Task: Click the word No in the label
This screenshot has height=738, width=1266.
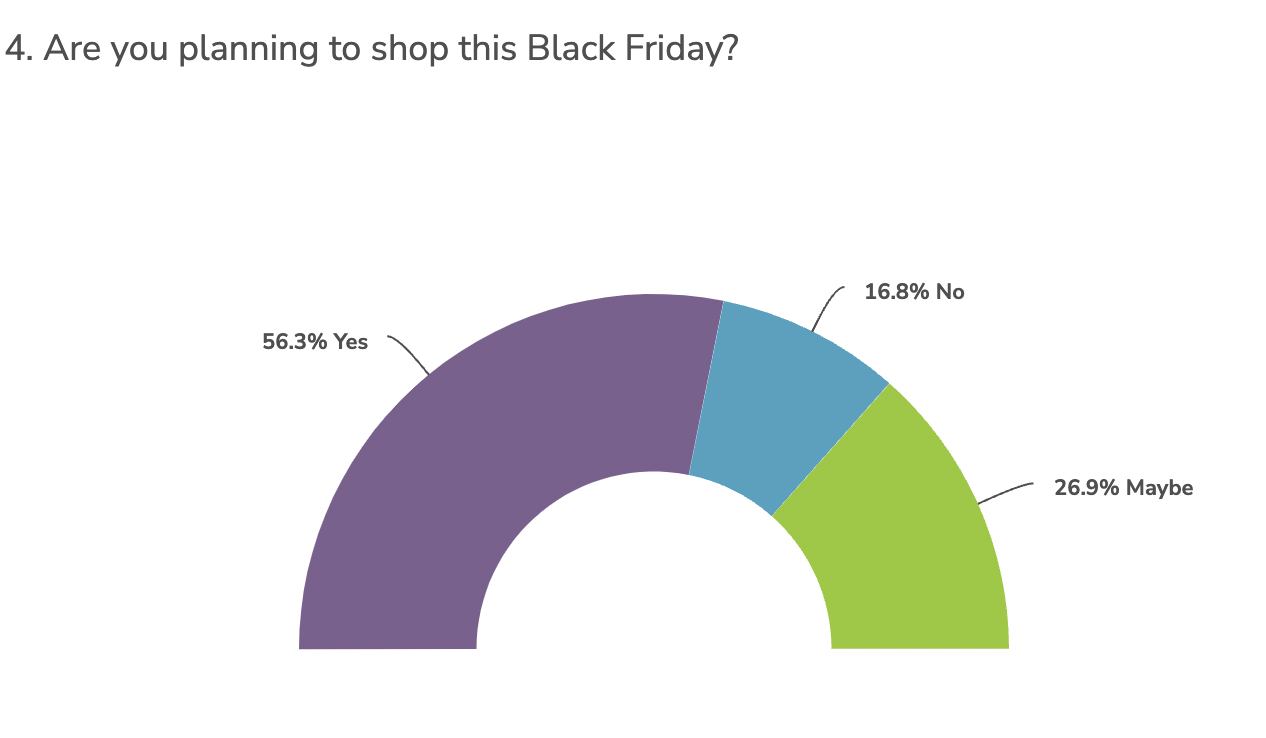Action: coord(951,292)
